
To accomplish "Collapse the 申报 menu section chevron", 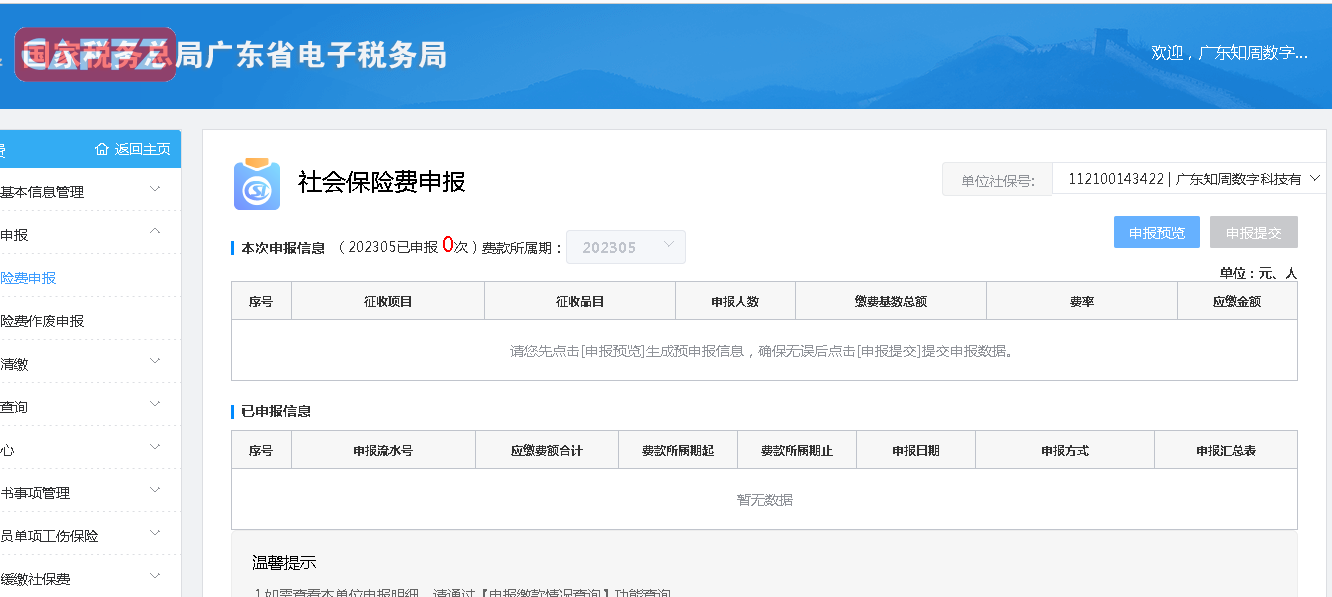I will click(155, 232).
